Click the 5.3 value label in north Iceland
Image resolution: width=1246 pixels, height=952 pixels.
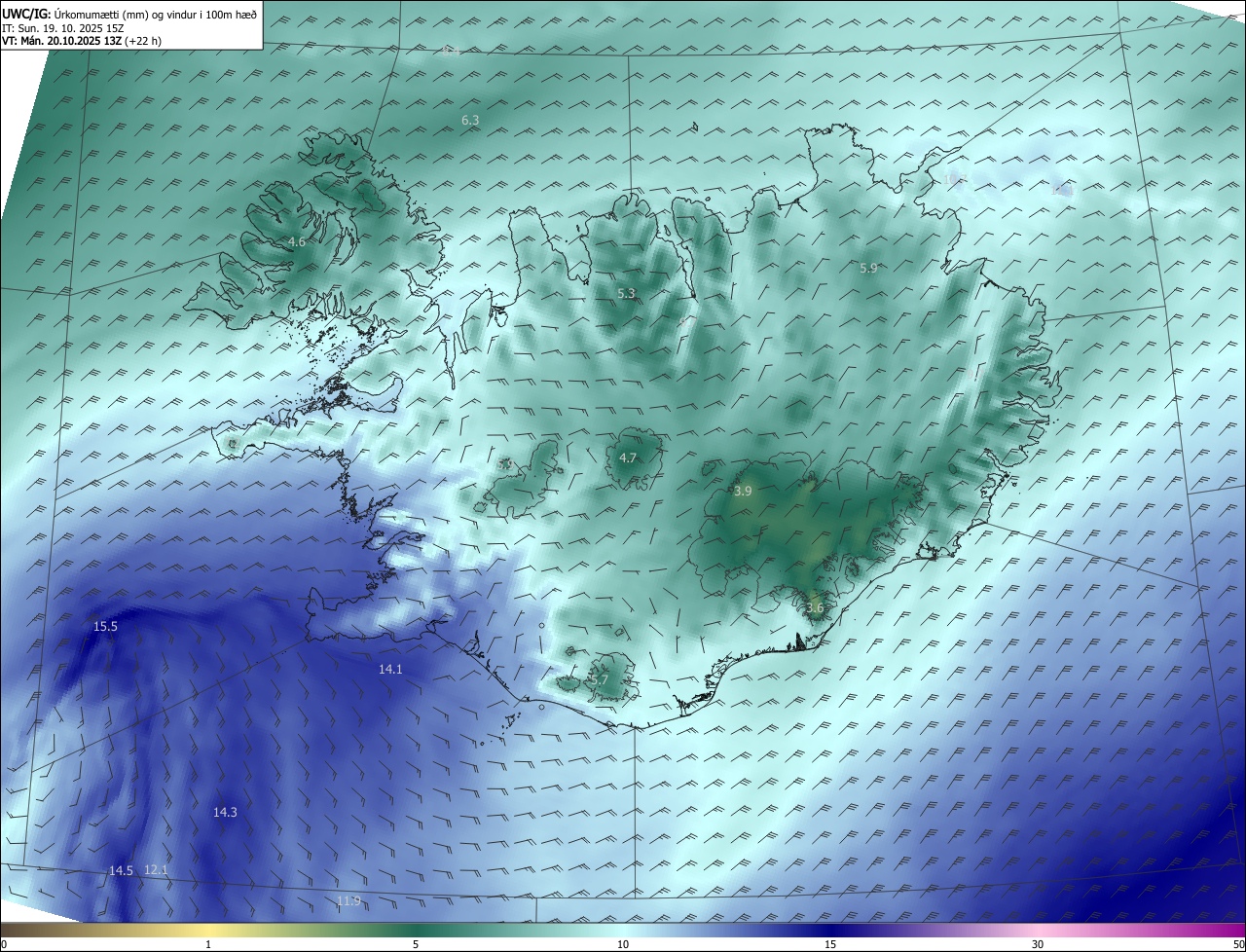(x=626, y=293)
